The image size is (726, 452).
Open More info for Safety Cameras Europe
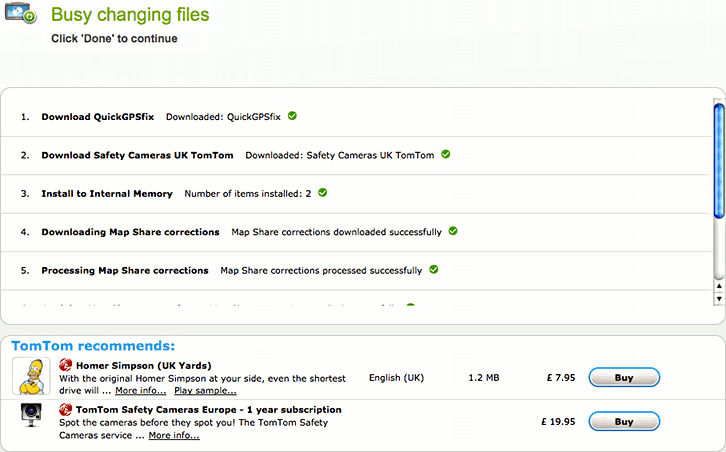point(173,435)
